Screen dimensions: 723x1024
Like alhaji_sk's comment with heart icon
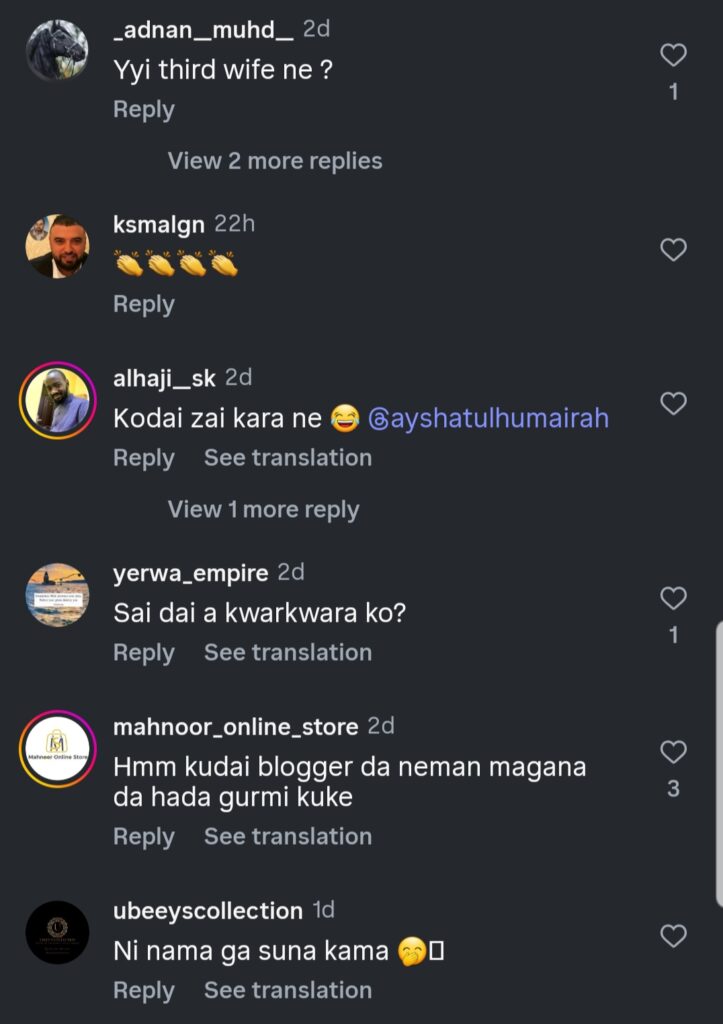coord(674,403)
